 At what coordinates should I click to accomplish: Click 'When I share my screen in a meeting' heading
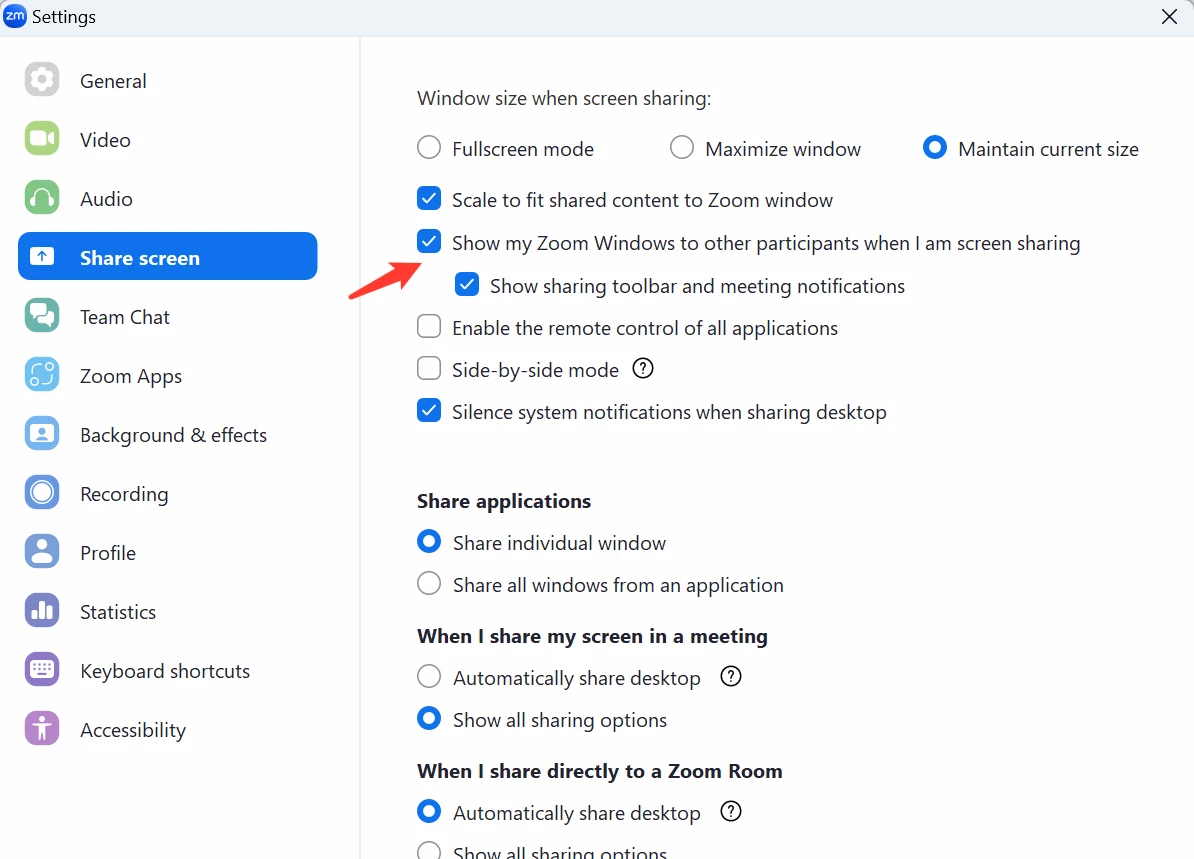pos(592,637)
